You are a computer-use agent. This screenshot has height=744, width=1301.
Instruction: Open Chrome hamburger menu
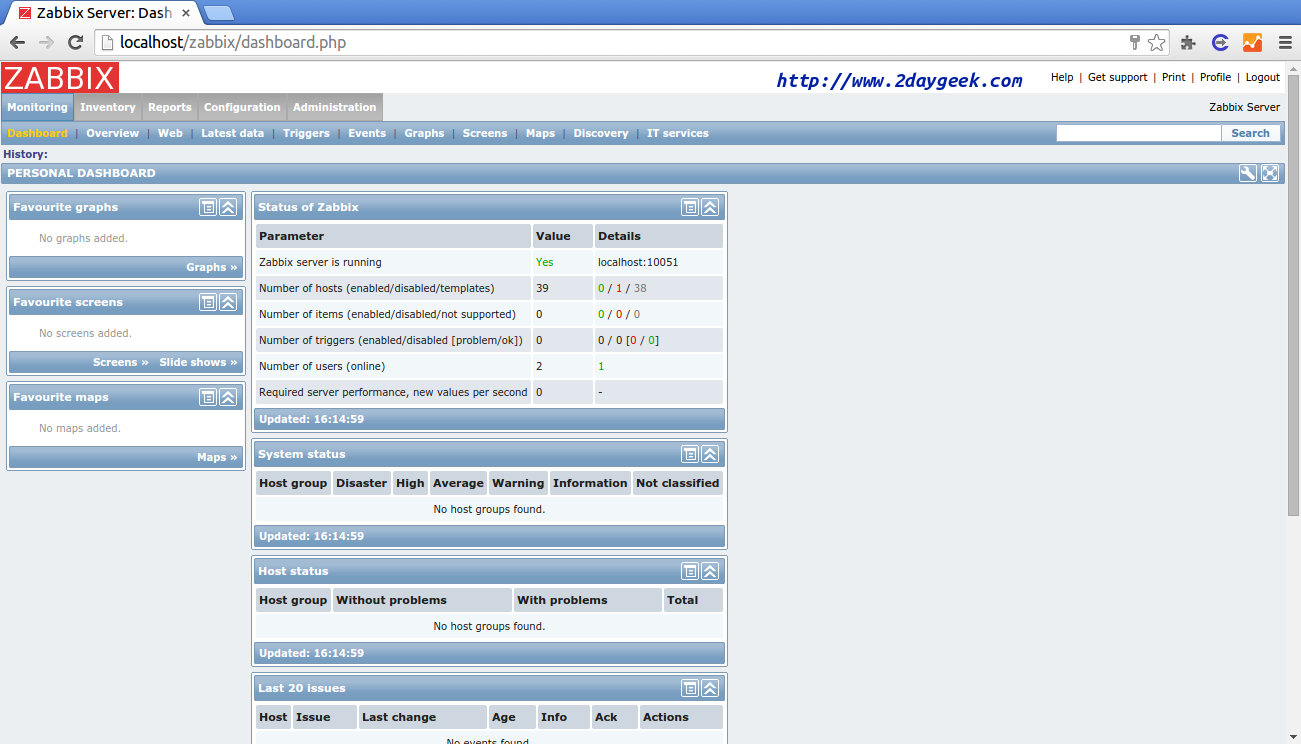[x=1285, y=42]
